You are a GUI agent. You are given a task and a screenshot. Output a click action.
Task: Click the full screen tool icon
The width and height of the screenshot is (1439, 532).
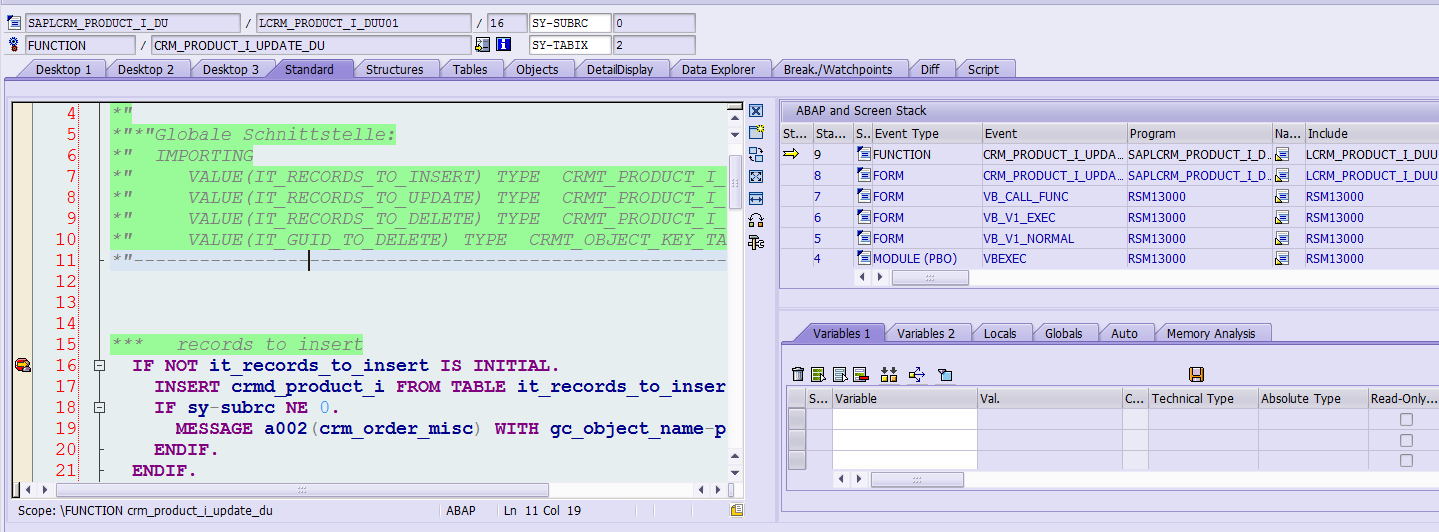pyautogui.click(x=756, y=176)
